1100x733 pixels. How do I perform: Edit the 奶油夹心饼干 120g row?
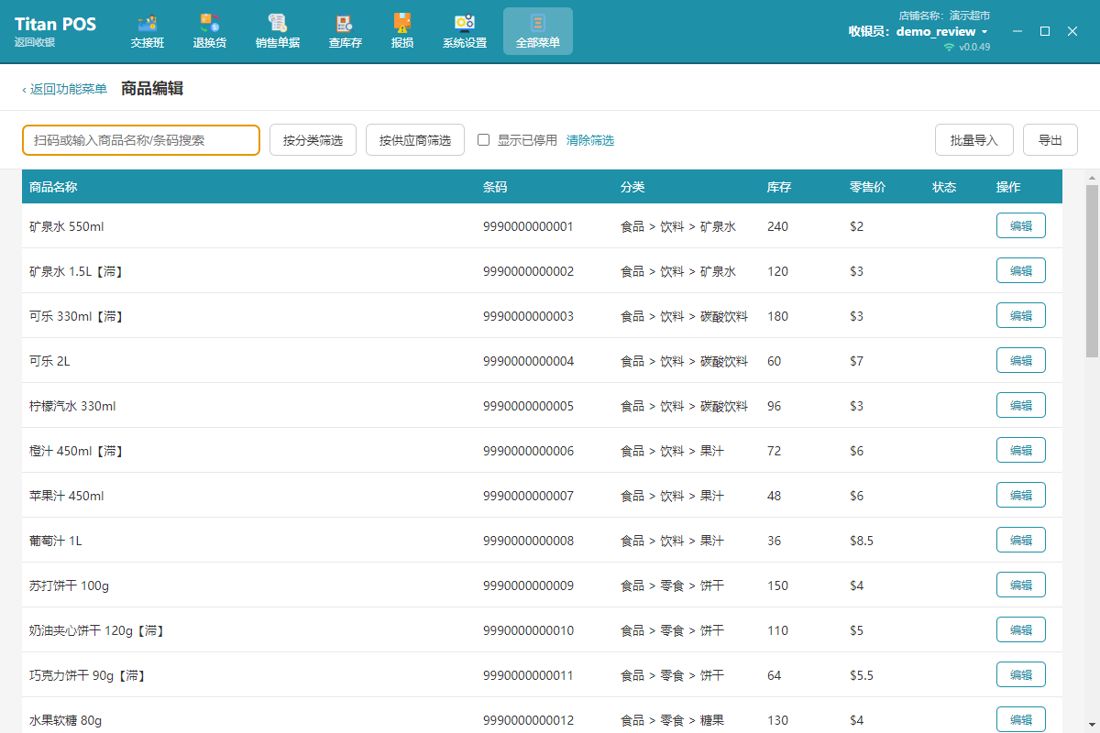click(1021, 630)
